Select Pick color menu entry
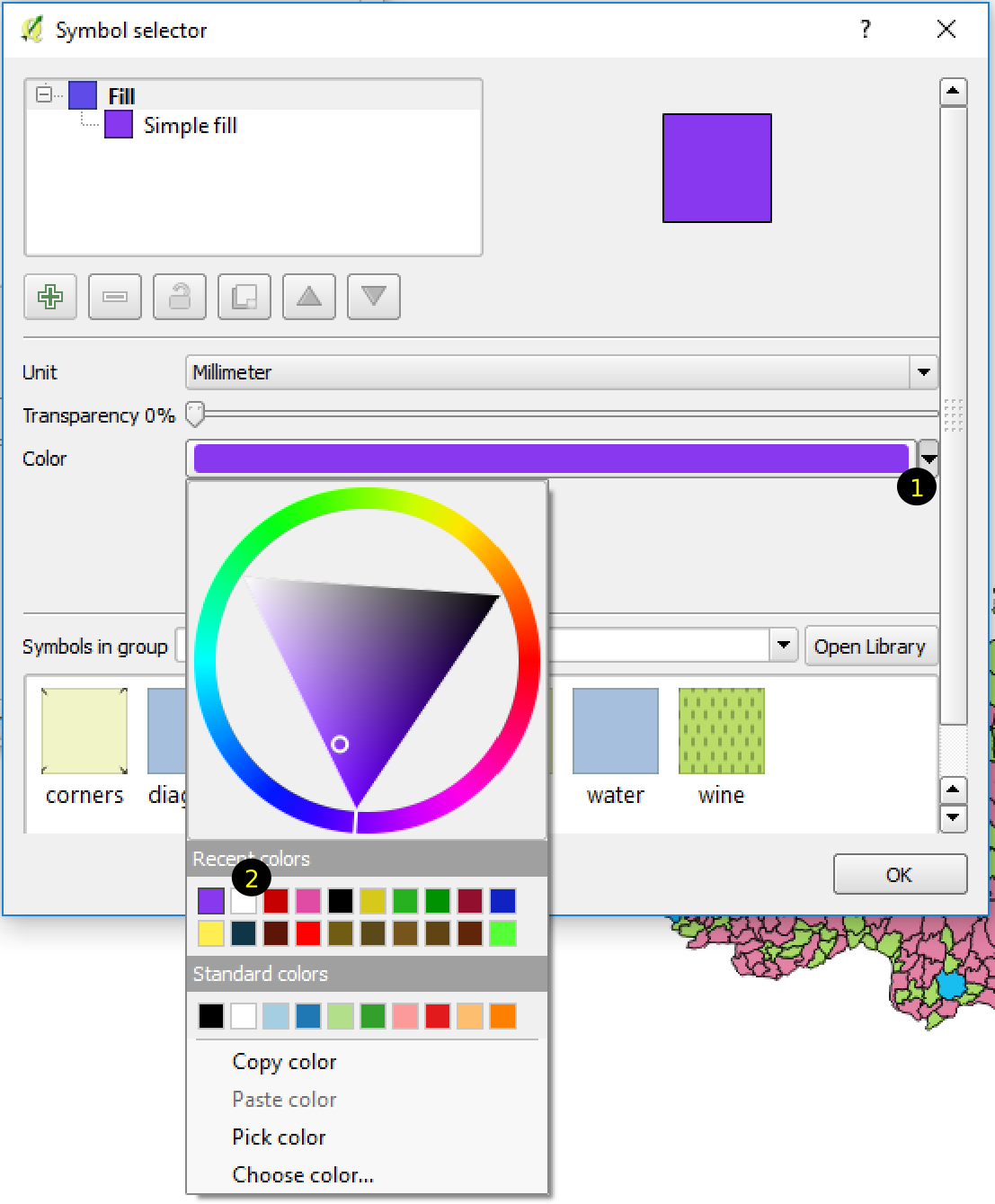Image resolution: width=995 pixels, height=1204 pixels. pyautogui.click(x=279, y=1137)
